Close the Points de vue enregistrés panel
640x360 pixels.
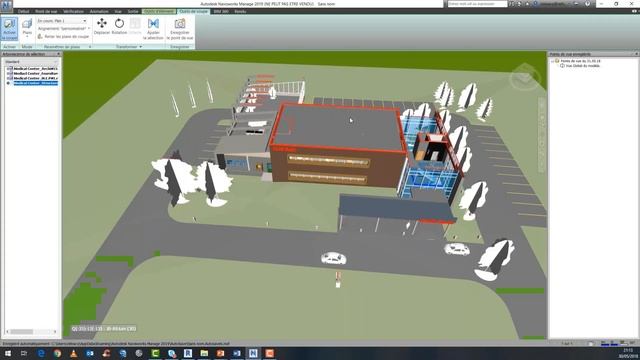tap(636, 54)
